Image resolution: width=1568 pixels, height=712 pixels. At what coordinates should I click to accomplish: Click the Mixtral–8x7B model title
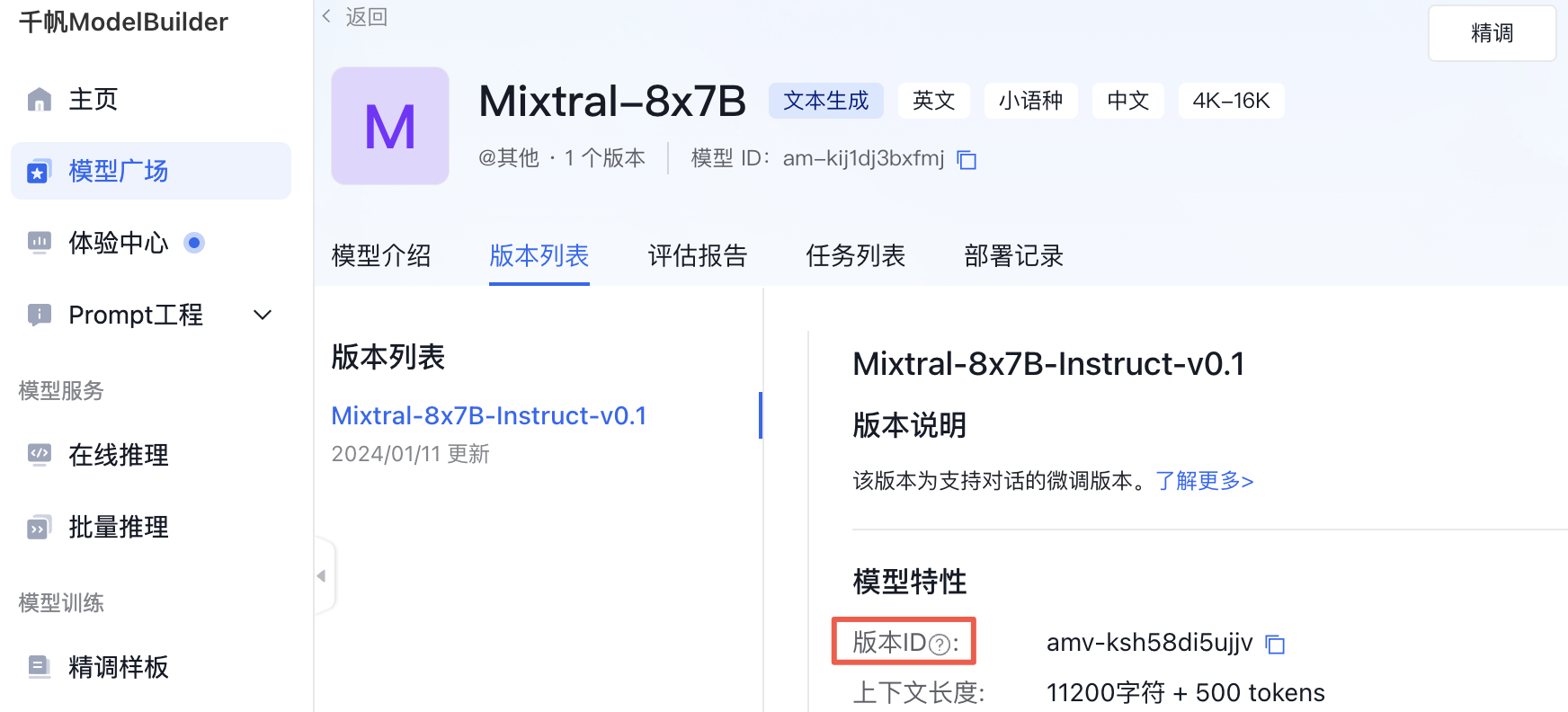pos(612,101)
